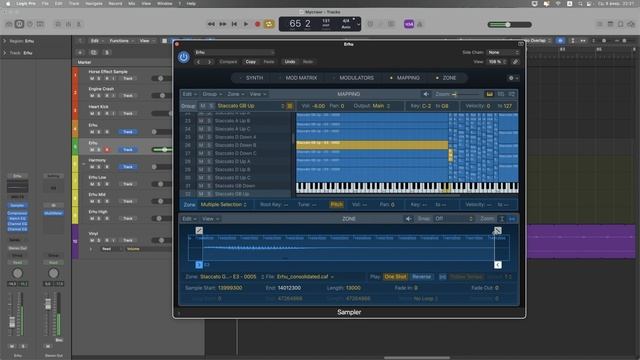Go to next preset in Sampler header
Screen dimensions: 640x360
(x=209, y=62)
